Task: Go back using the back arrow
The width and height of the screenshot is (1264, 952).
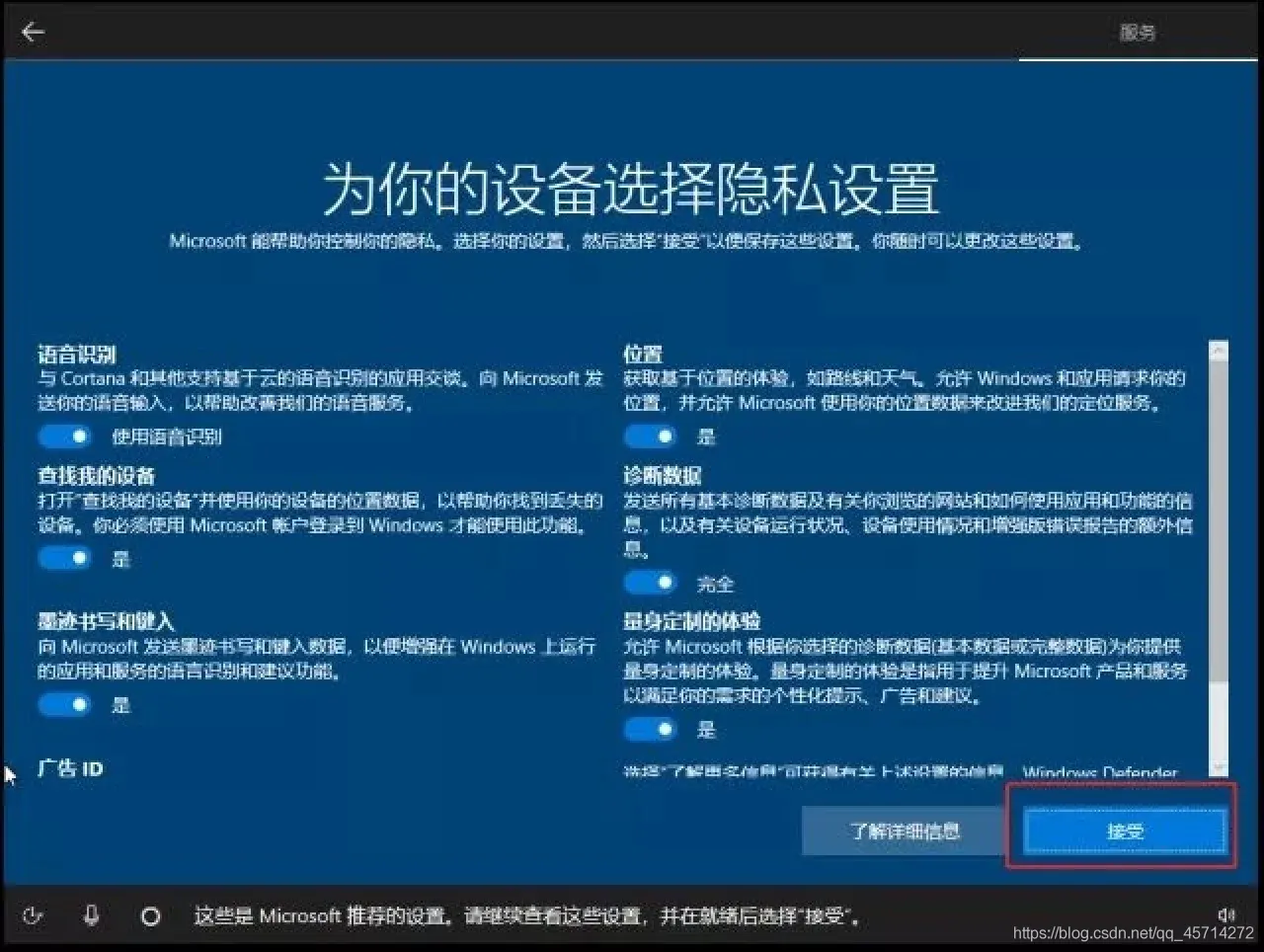Action: point(33,32)
